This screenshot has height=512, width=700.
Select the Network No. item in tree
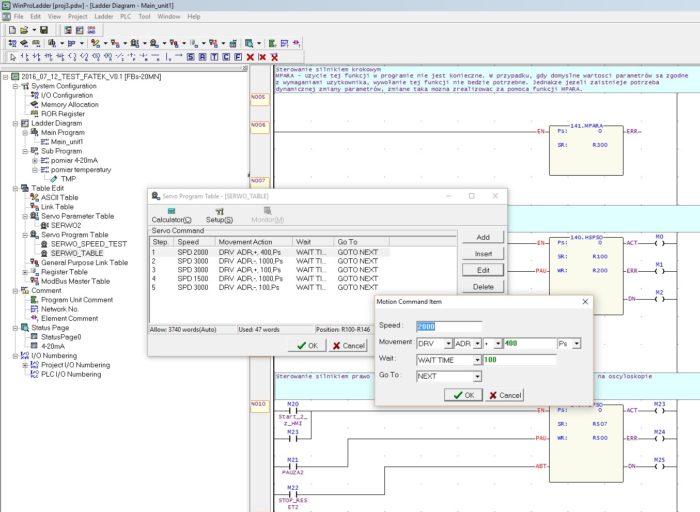point(60,309)
